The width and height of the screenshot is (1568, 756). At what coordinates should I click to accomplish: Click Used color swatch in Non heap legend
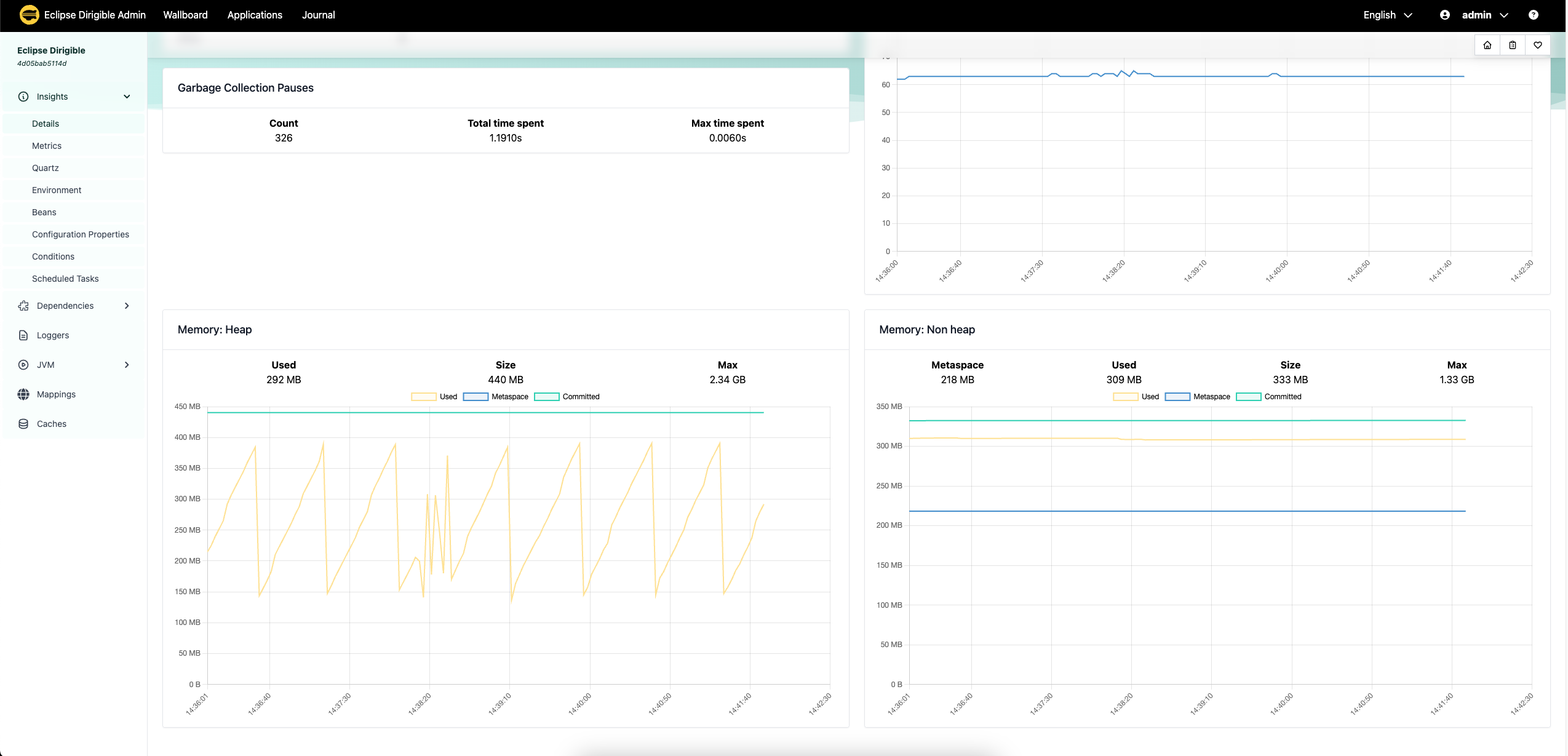tap(1125, 397)
